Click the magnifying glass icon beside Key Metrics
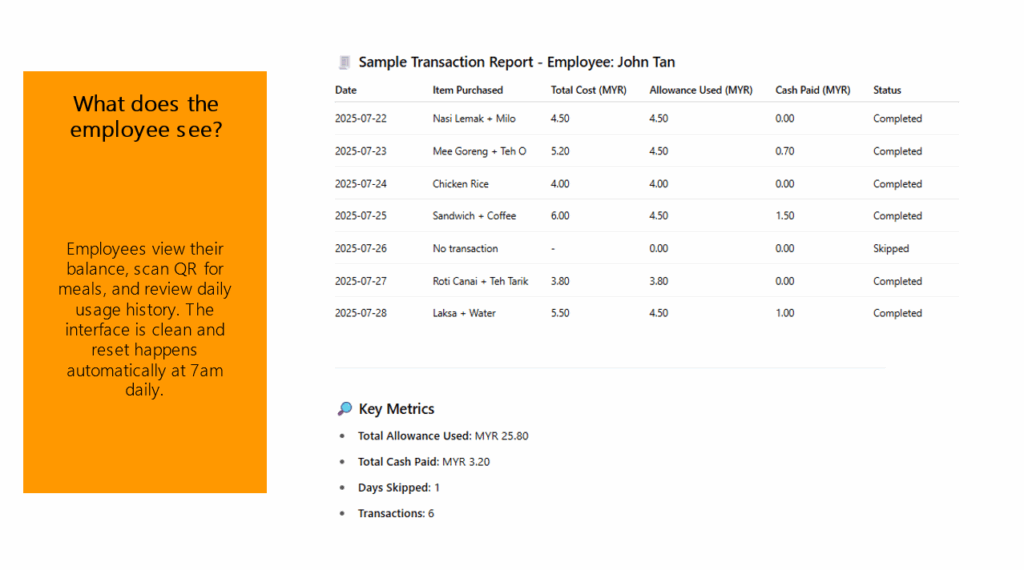1024x570 pixels. tap(345, 409)
